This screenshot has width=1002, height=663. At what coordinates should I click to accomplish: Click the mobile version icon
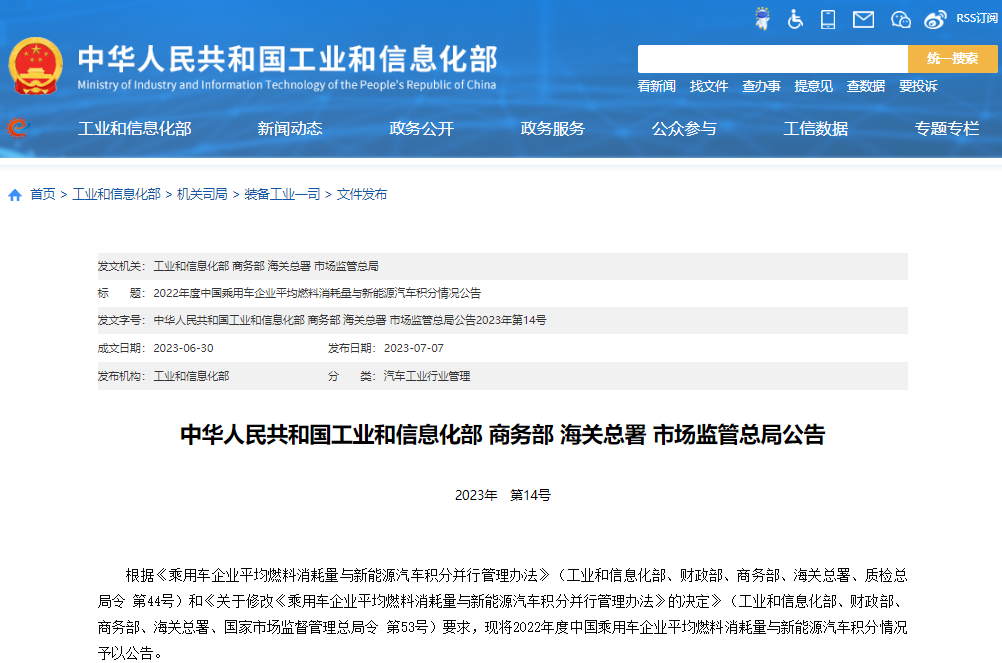(827, 18)
